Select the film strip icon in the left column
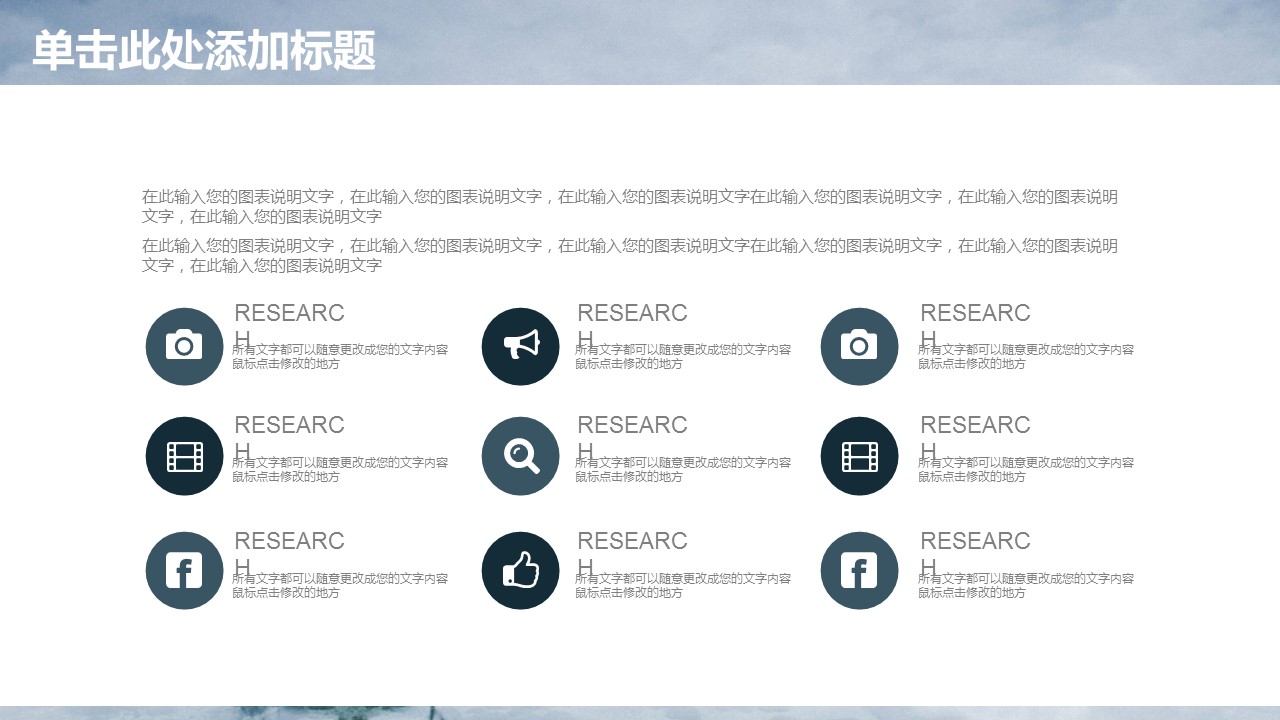This screenshot has height=720, width=1280. click(x=184, y=456)
